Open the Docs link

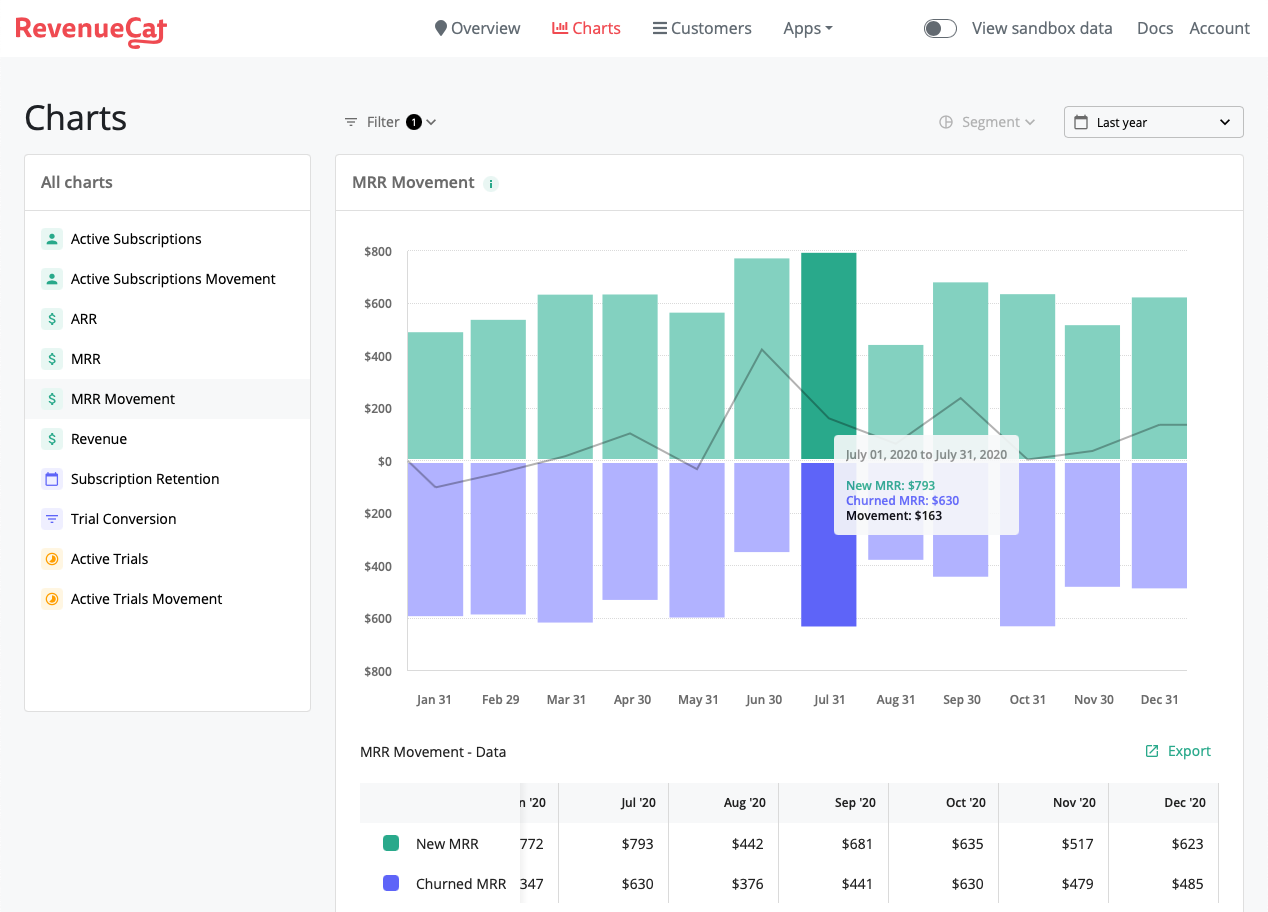(1155, 28)
